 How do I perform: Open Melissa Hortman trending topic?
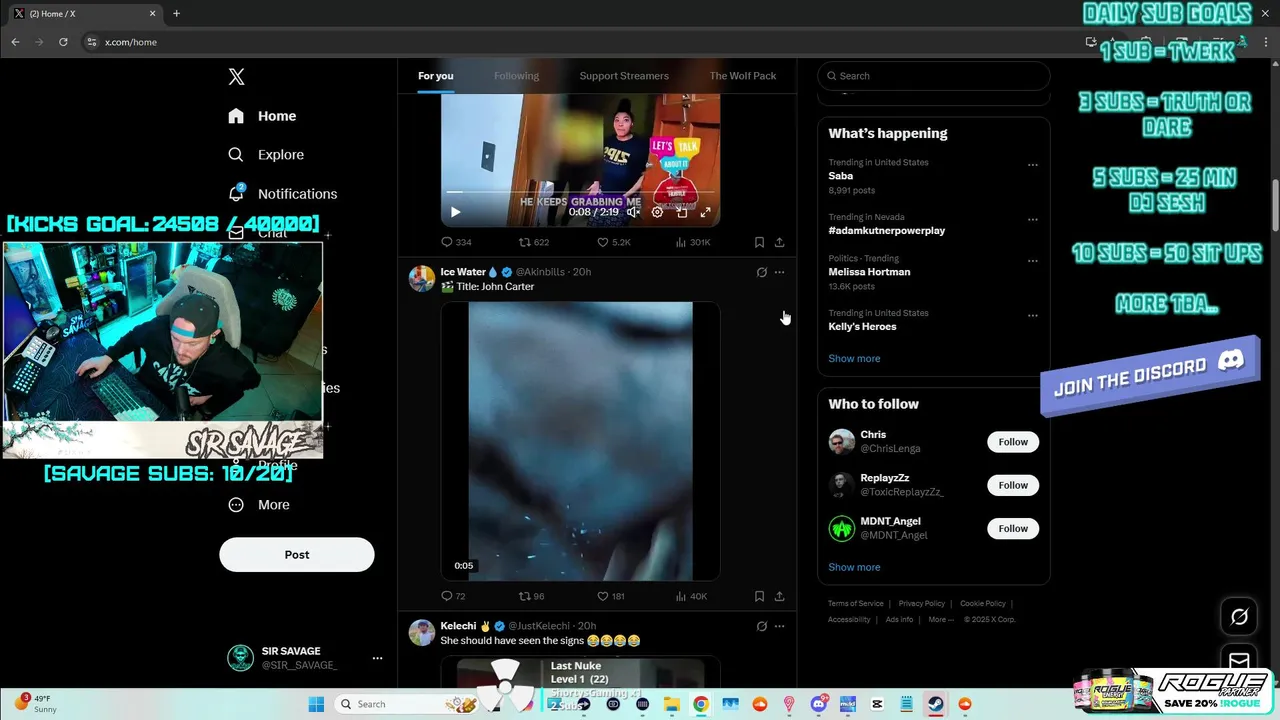pos(869,272)
